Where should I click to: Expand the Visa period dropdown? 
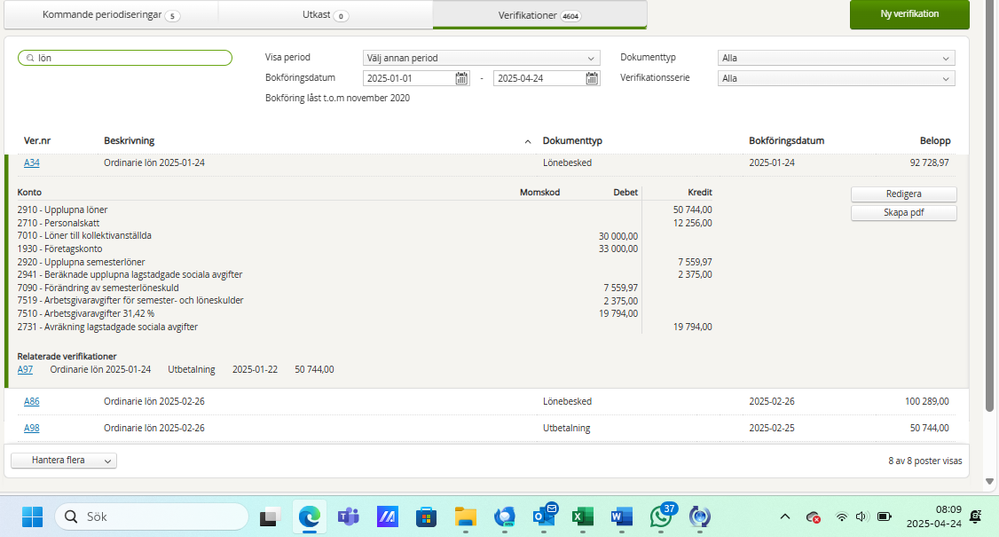coord(481,58)
